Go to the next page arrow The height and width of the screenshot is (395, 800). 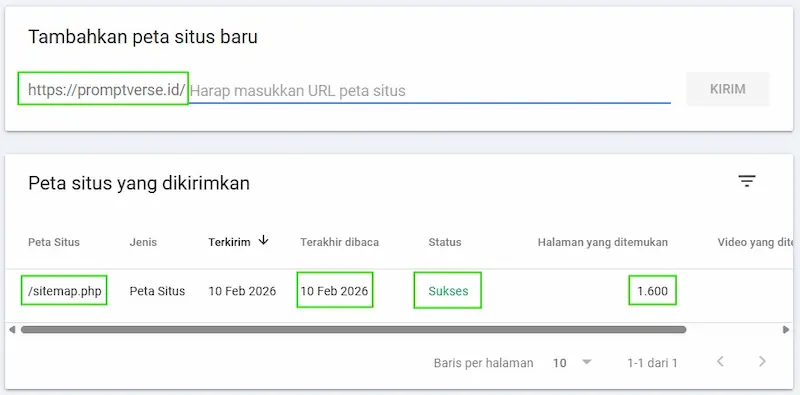click(x=762, y=362)
